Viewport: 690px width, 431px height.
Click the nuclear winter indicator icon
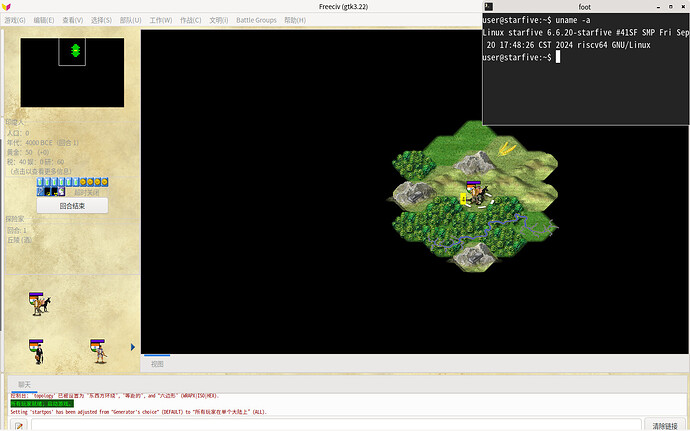tap(55, 191)
